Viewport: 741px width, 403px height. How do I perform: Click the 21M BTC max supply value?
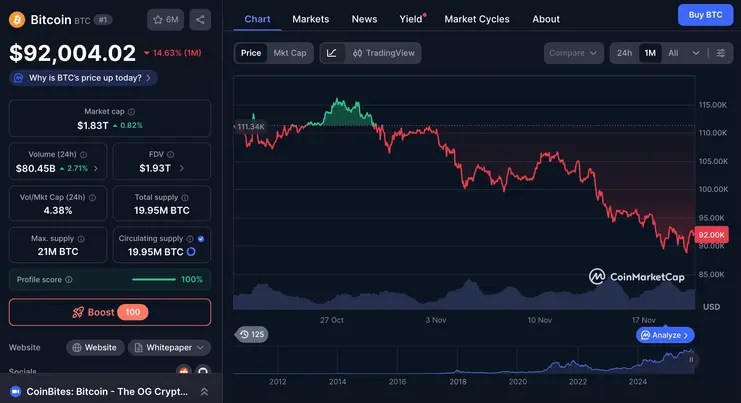(x=58, y=252)
